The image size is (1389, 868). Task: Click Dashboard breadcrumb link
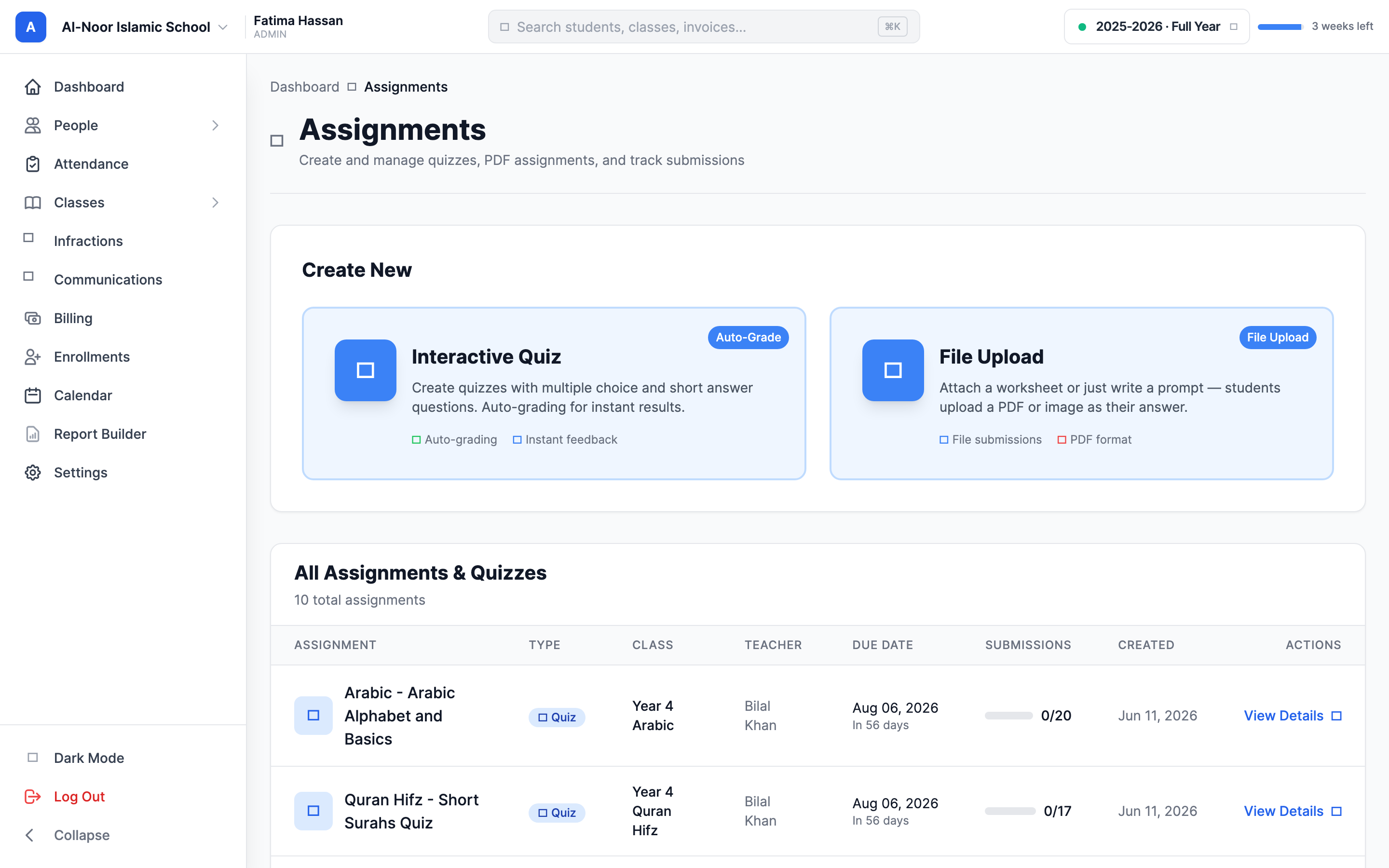[304, 87]
